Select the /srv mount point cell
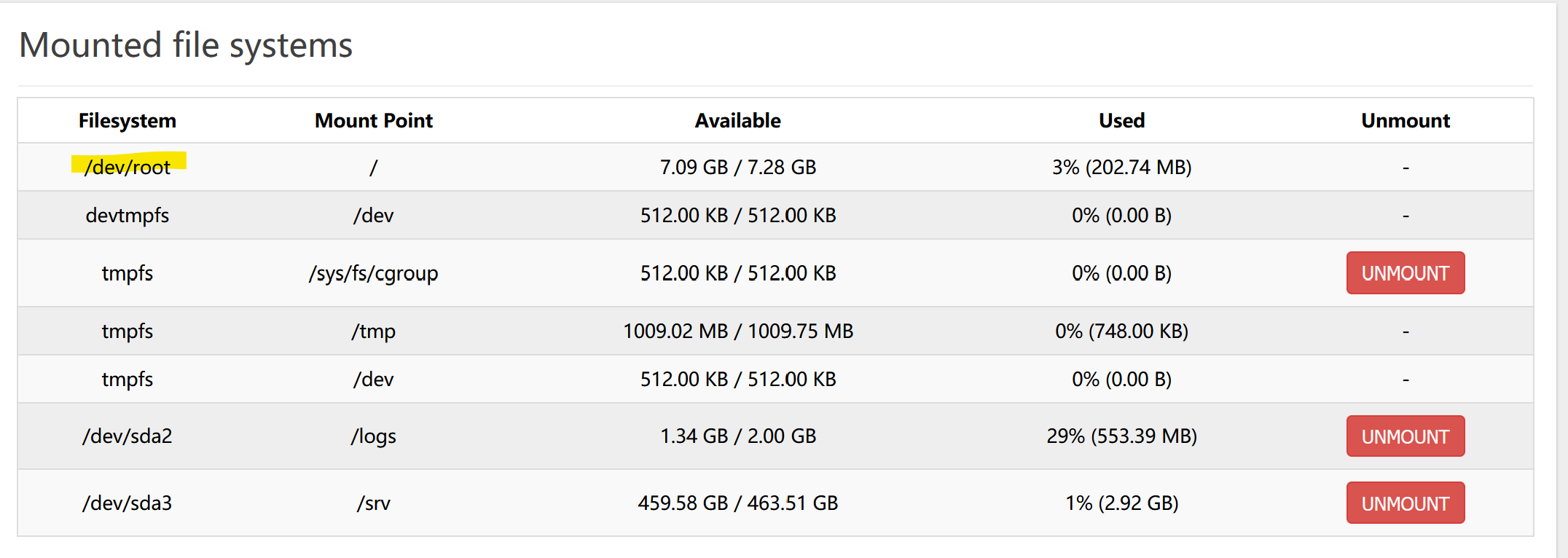The width and height of the screenshot is (1568, 558). pos(373,503)
